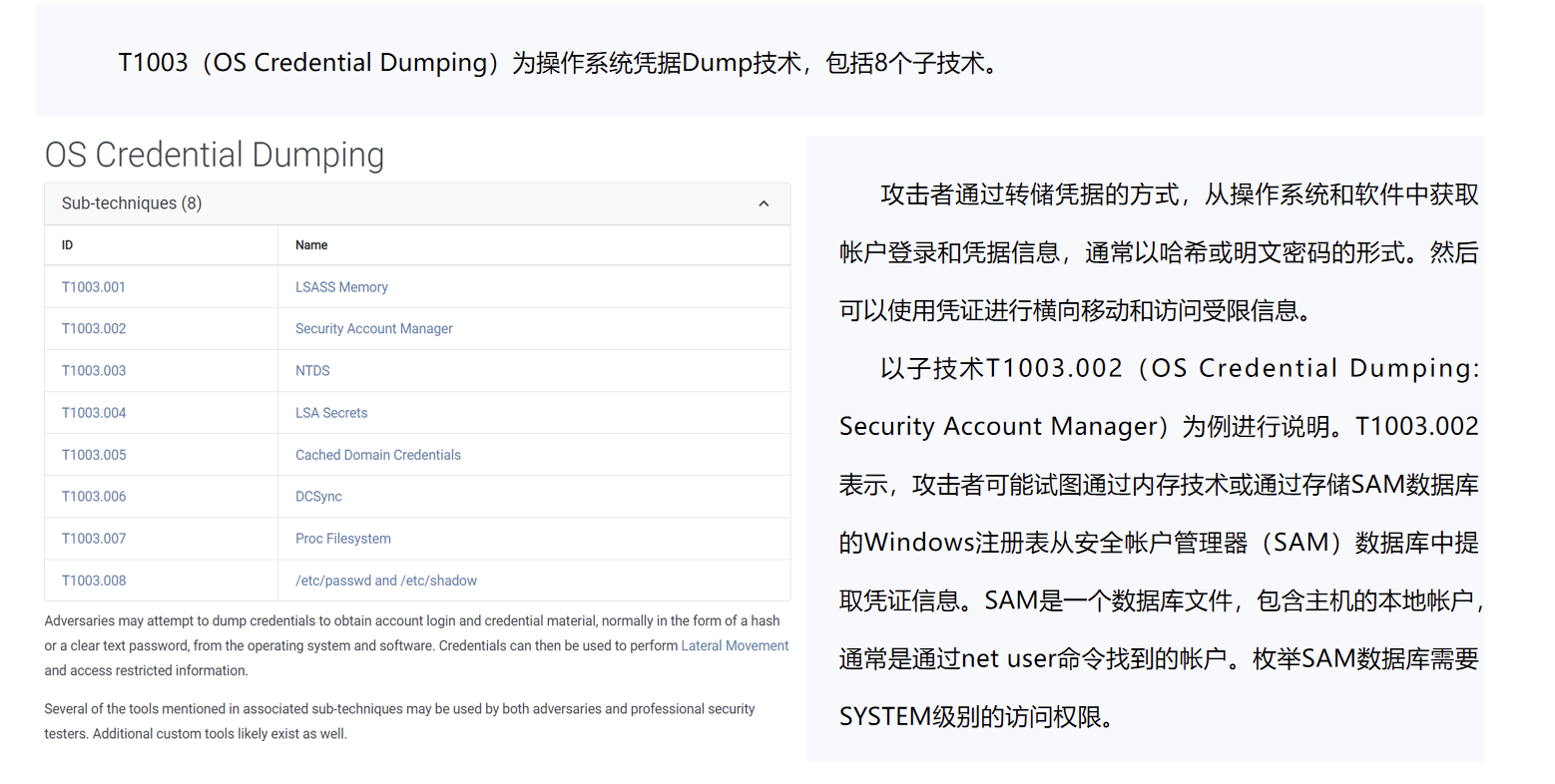The image size is (1555, 784).
Task: Open the /etc/passwd and /etc/shadow link
Action: pyautogui.click(x=386, y=581)
